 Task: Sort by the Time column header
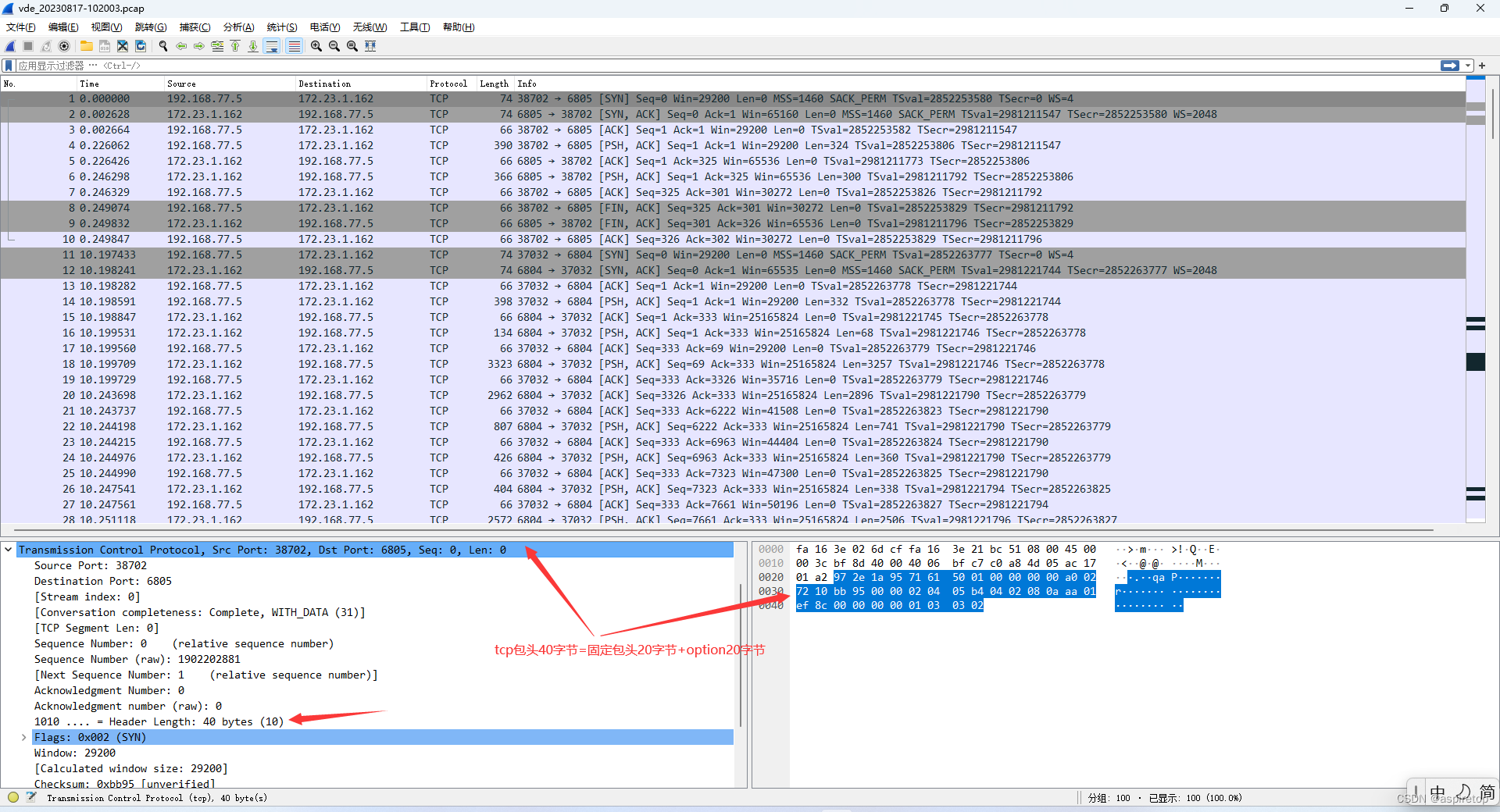(x=120, y=84)
